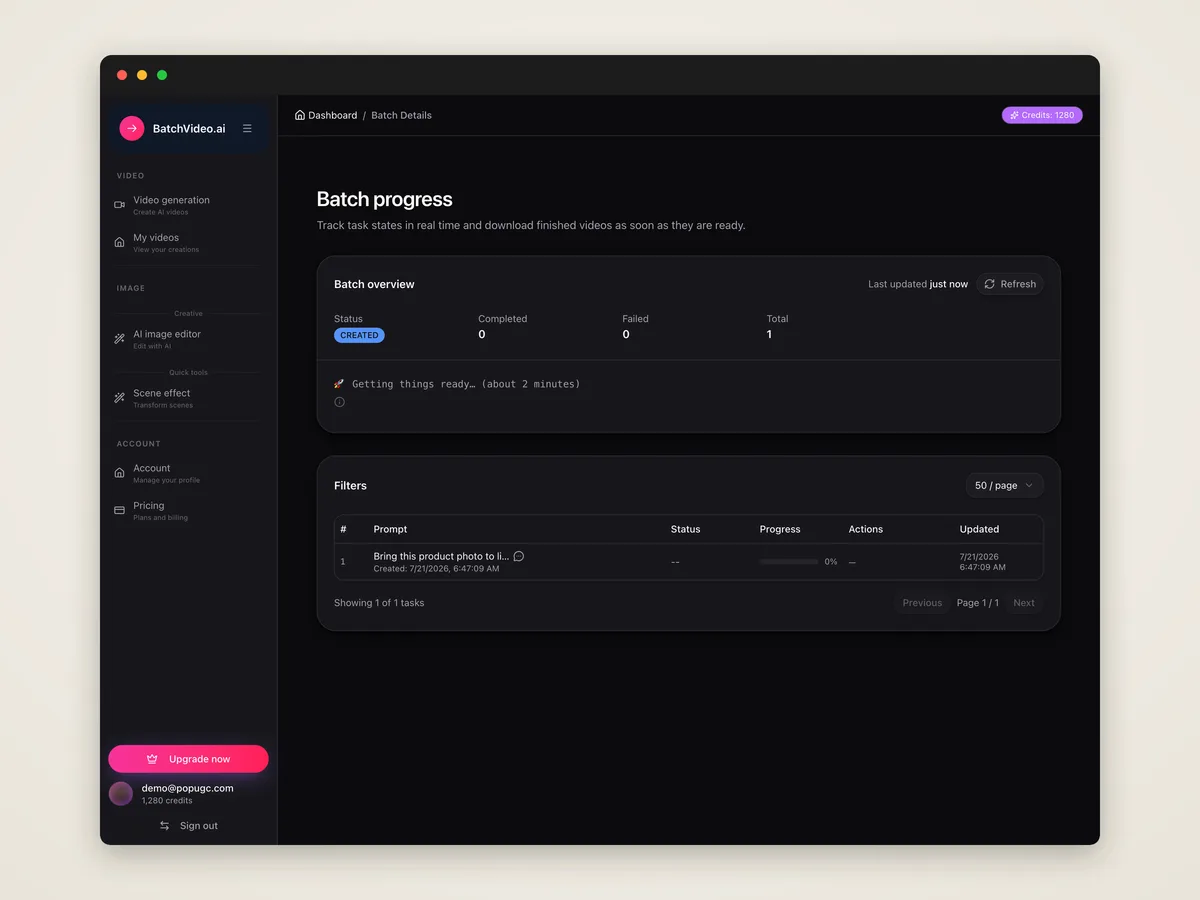Click 'Page 1 / 1' indicator
The width and height of the screenshot is (1200, 900).
[x=978, y=603]
